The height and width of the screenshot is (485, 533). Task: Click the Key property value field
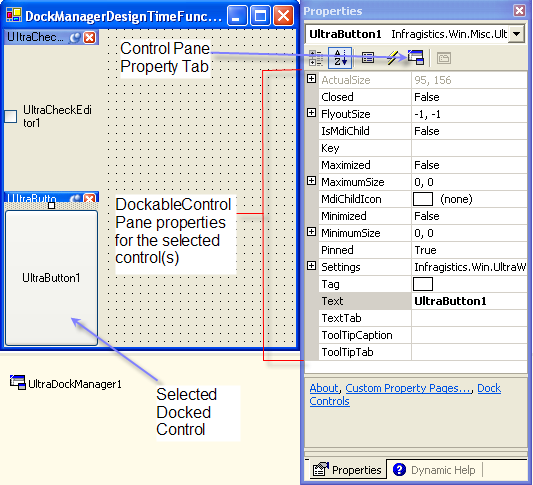469,148
